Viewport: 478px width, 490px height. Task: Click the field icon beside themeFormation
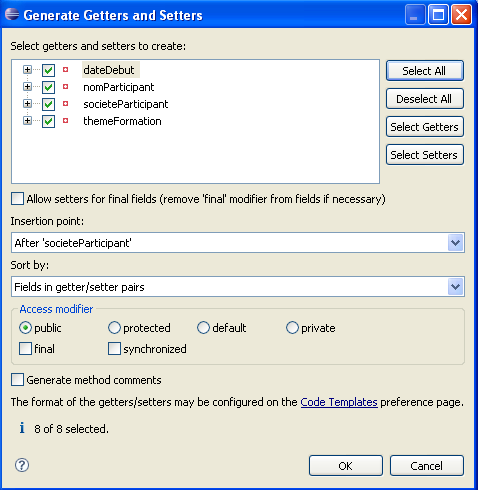pyautogui.click(x=66, y=121)
